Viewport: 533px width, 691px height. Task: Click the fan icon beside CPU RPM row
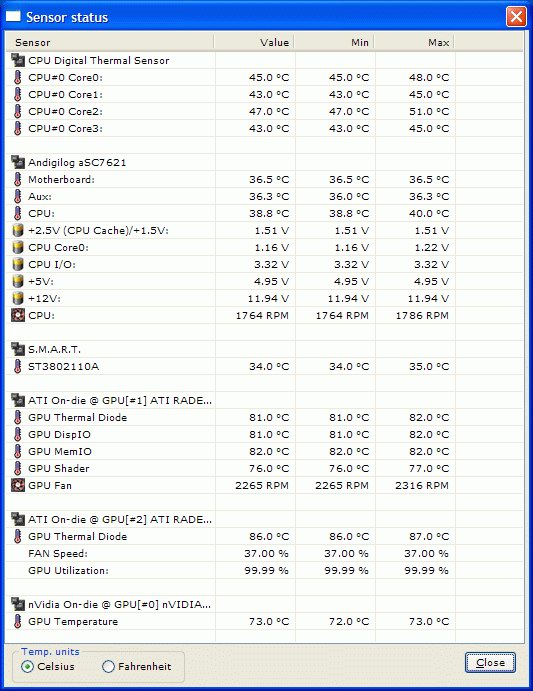18,316
